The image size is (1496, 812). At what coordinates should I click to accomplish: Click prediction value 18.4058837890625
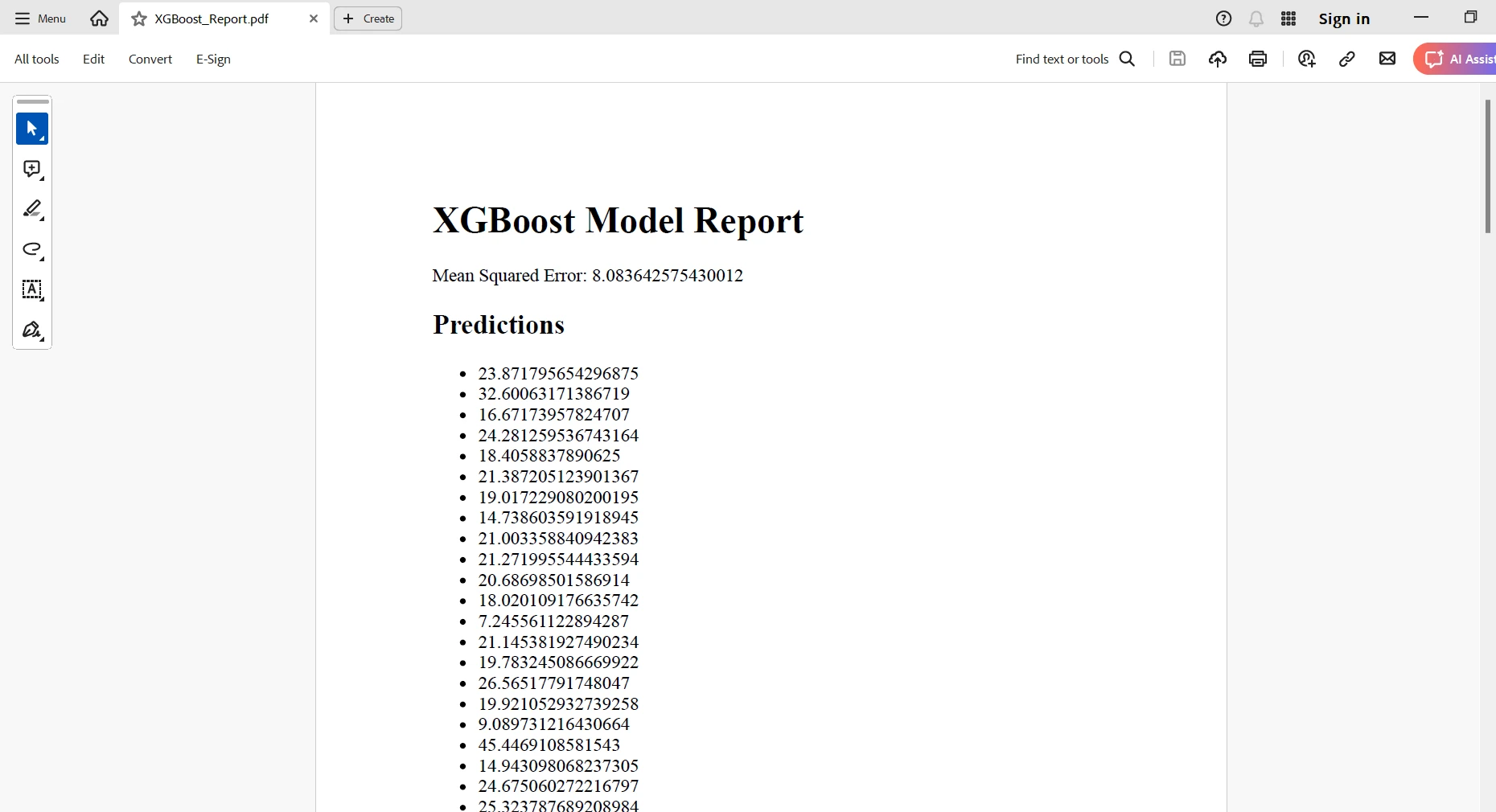coord(549,456)
